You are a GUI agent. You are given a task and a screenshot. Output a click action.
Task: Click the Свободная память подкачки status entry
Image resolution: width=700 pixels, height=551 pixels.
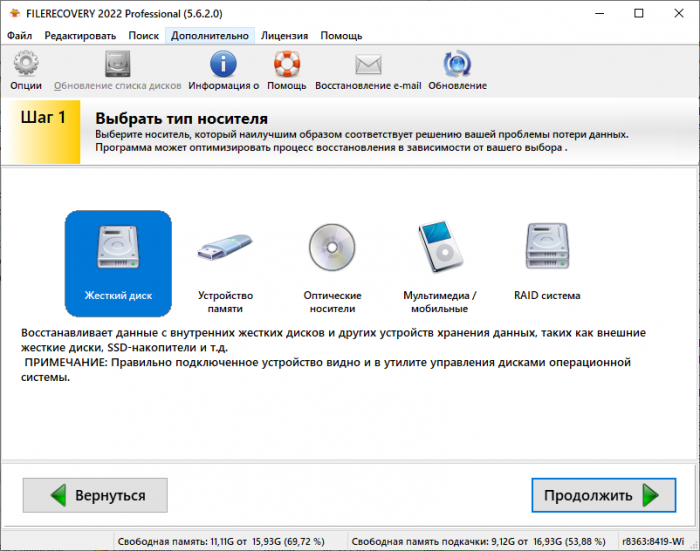(478, 541)
